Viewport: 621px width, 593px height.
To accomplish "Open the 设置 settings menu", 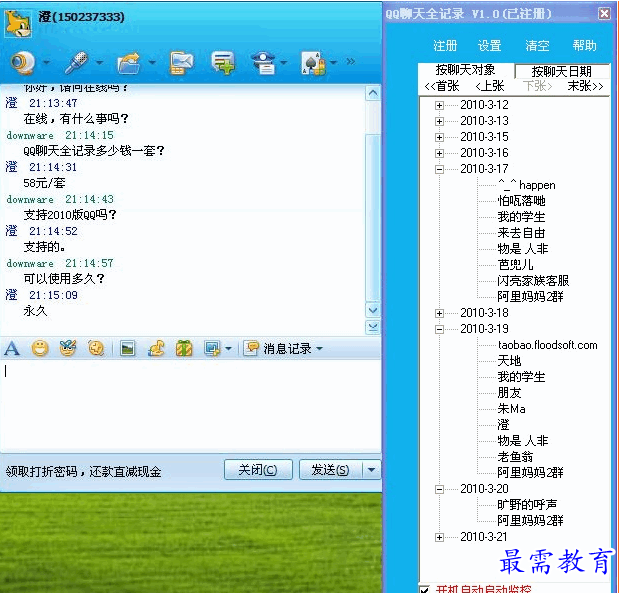I will 490,46.
